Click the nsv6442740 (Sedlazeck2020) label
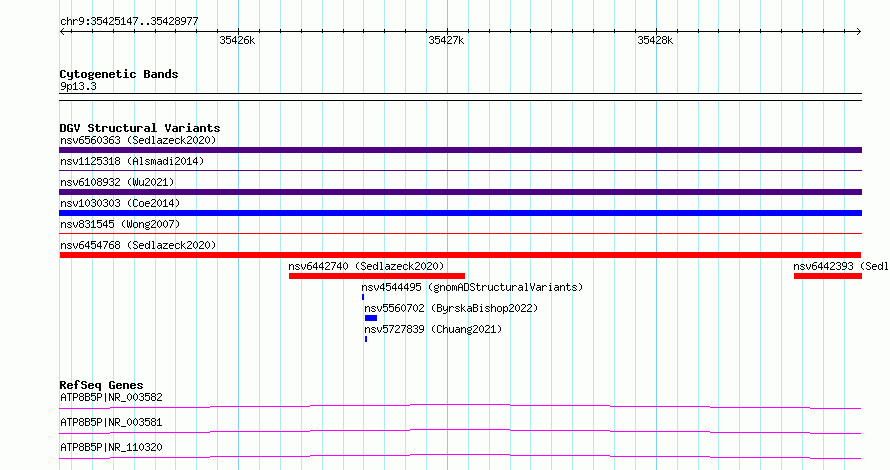The width and height of the screenshot is (890, 470). pyautogui.click(x=366, y=266)
